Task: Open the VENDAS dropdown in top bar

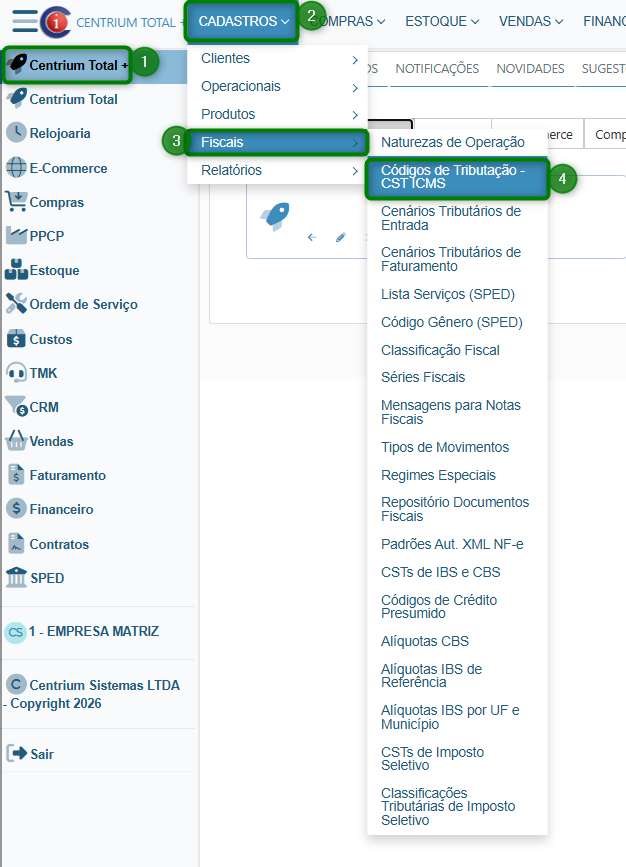Action: point(530,21)
